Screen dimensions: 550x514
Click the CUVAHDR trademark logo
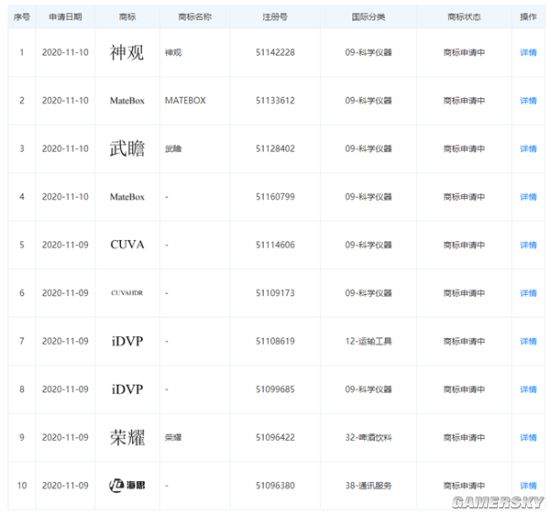coord(127,293)
